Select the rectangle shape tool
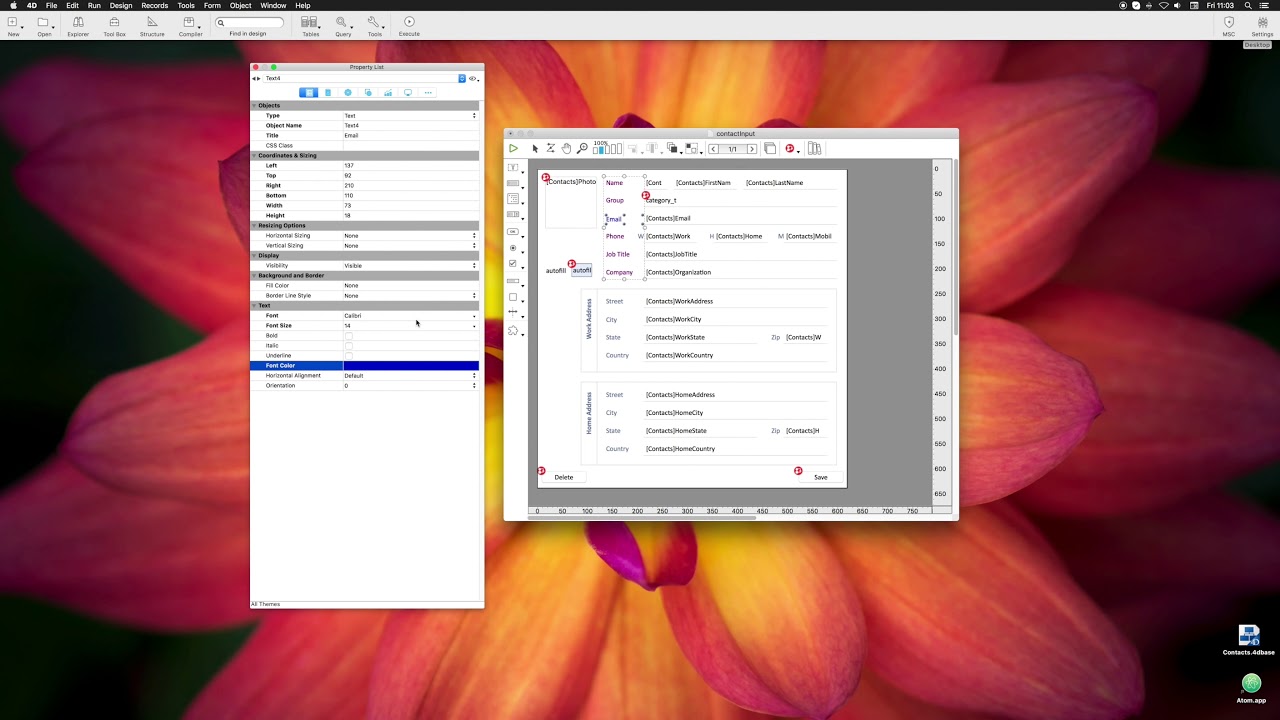This screenshot has height=720, width=1280. pyautogui.click(x=513, y=297)
